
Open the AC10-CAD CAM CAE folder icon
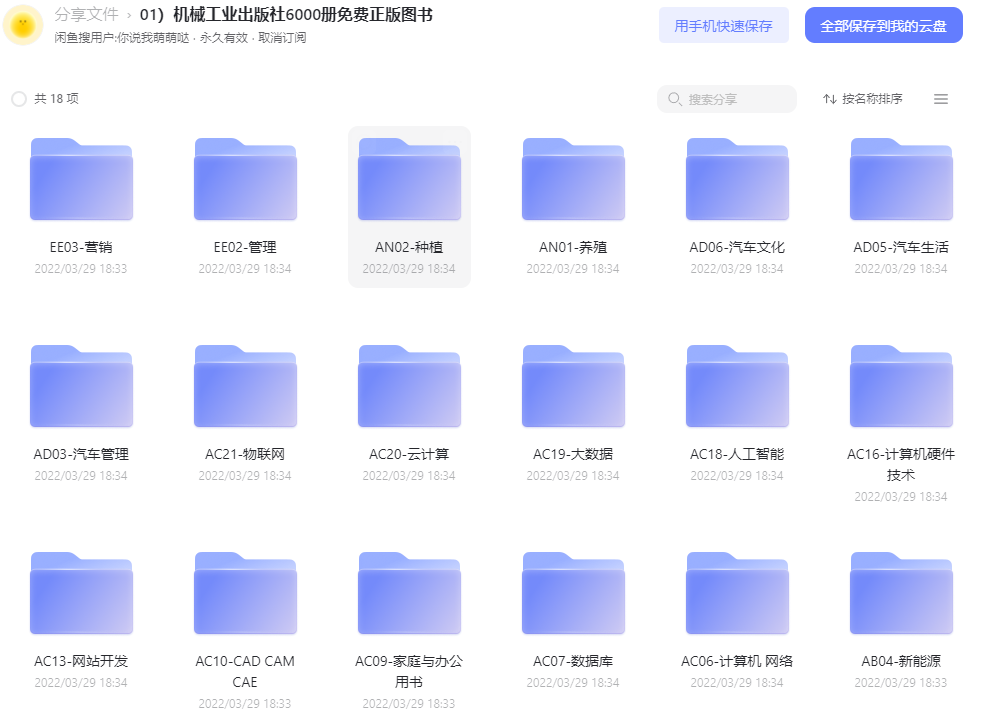245,593
